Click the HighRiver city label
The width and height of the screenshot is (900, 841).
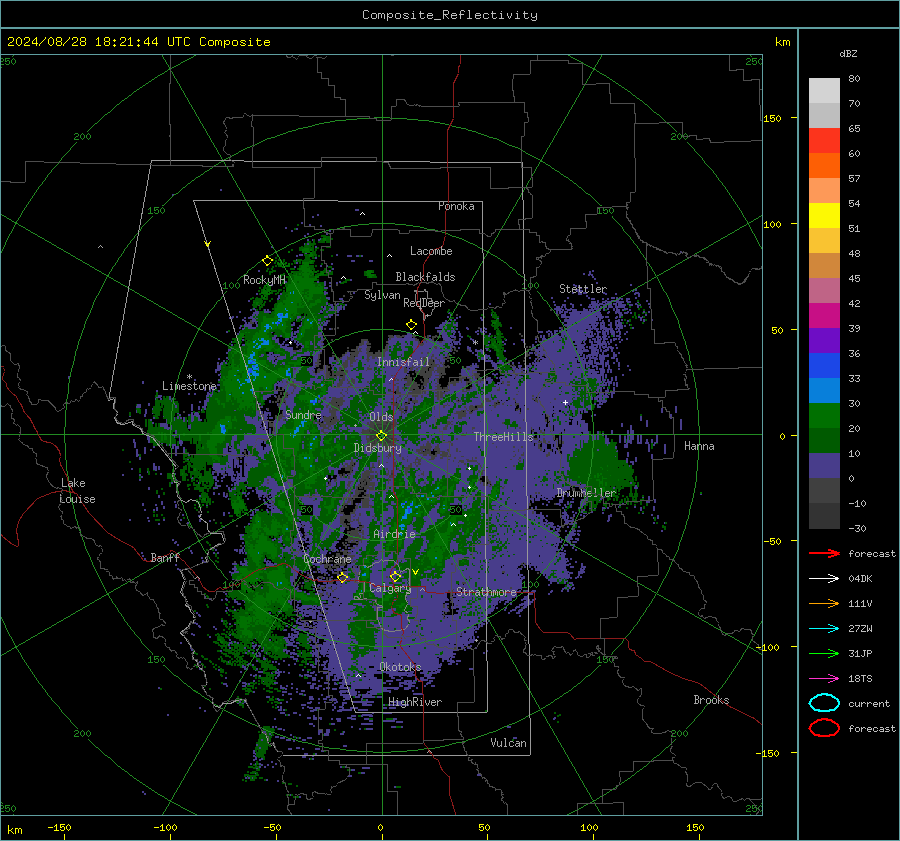point(415,702)
